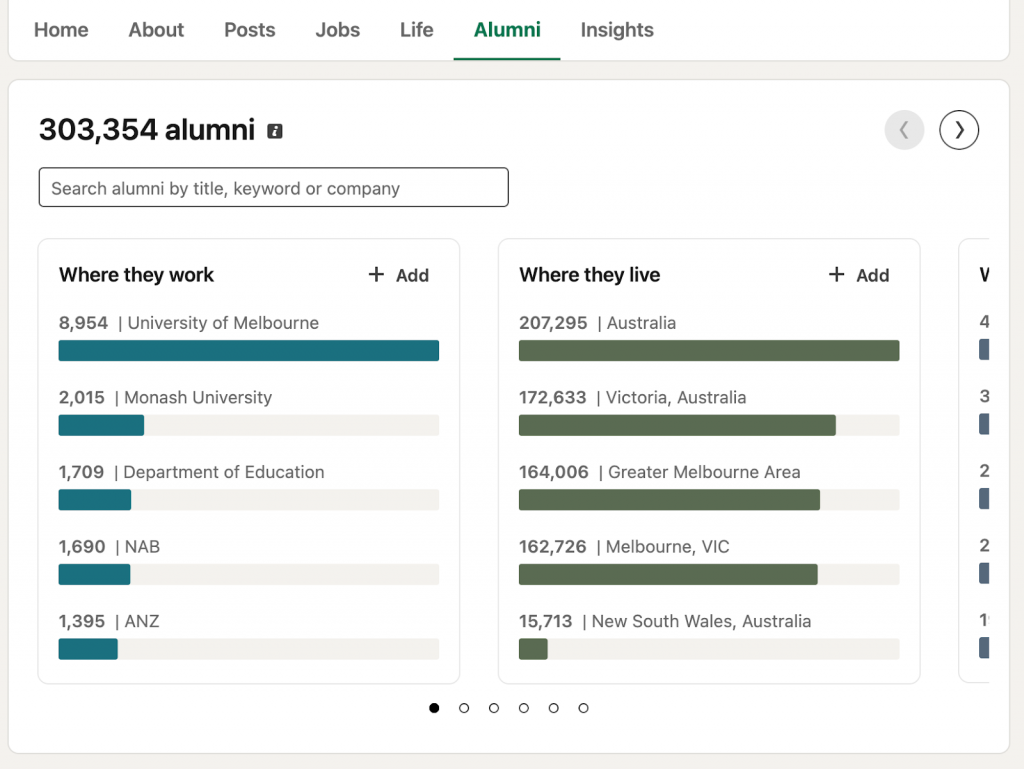The image size is (1024, 769).
Task: Click the left navigation arrow
Action: (904, 130)
